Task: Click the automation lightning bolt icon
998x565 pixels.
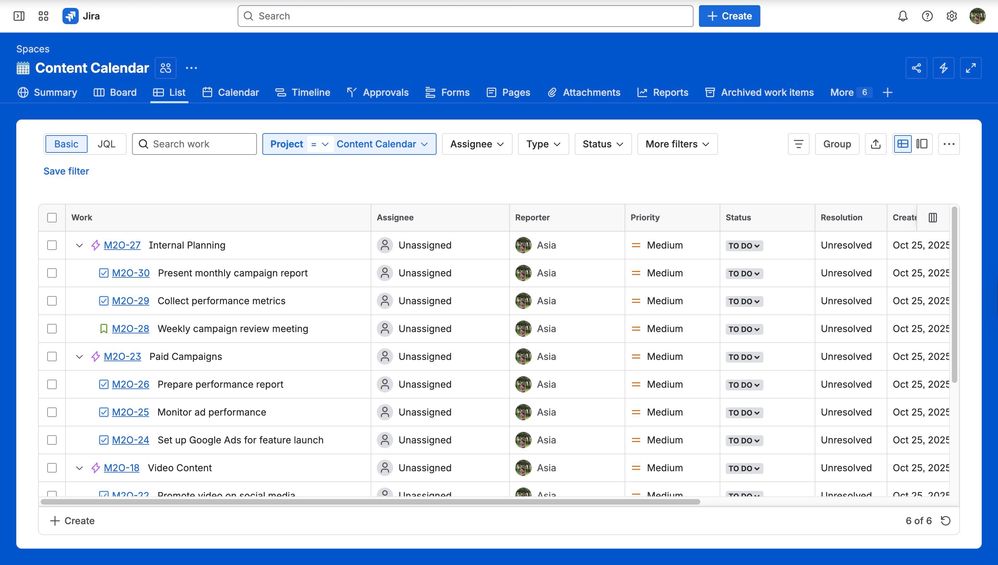Action: pyautogui.click(x=943, y=68)
